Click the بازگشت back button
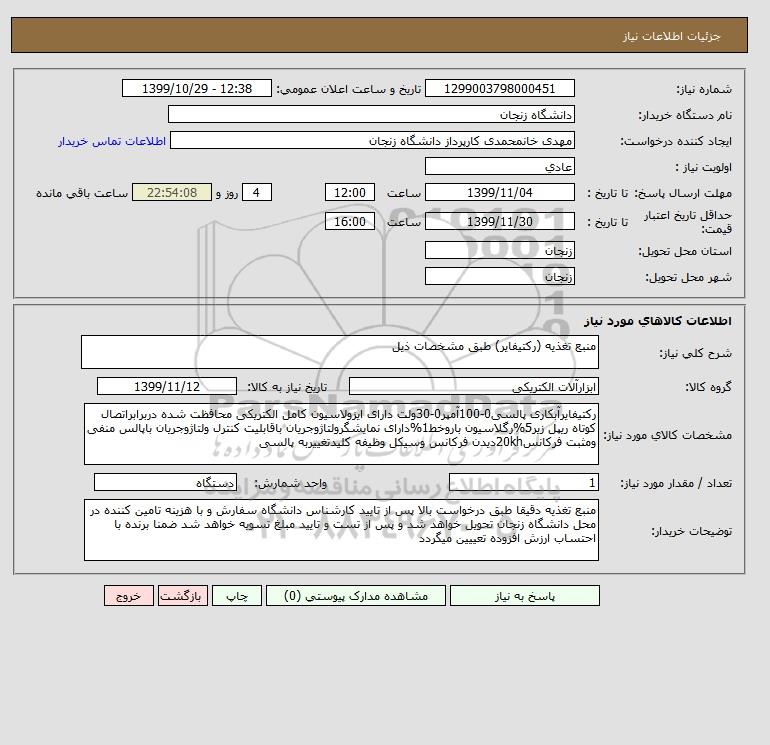This screenshot has height=745, width=770. (183, 596)
